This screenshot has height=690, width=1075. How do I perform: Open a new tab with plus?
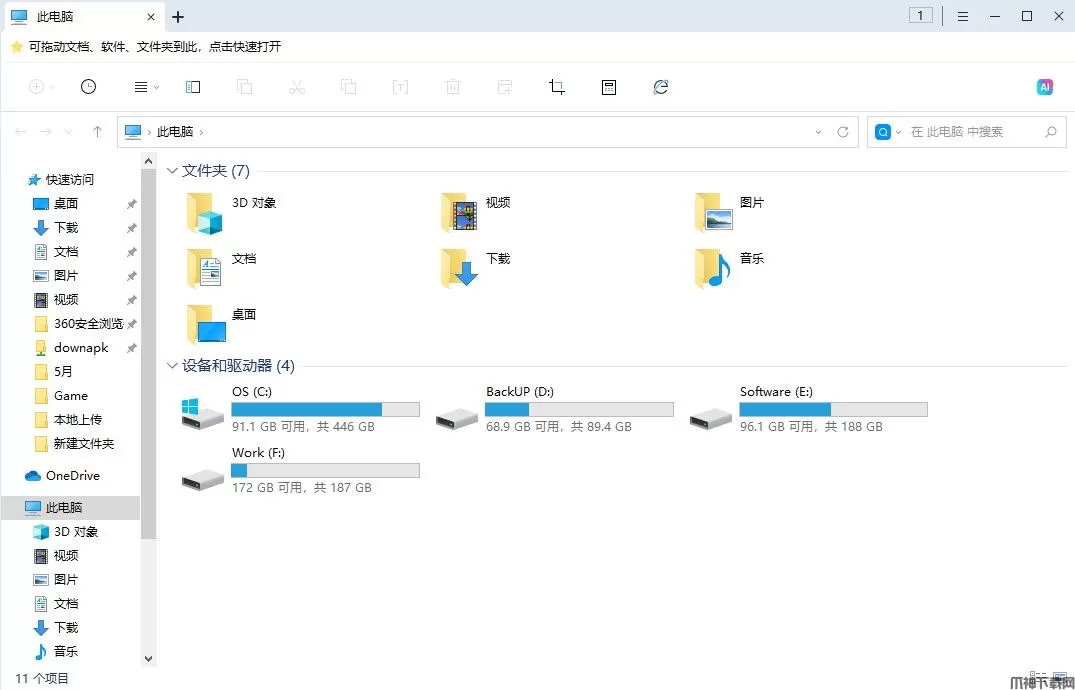178,16
